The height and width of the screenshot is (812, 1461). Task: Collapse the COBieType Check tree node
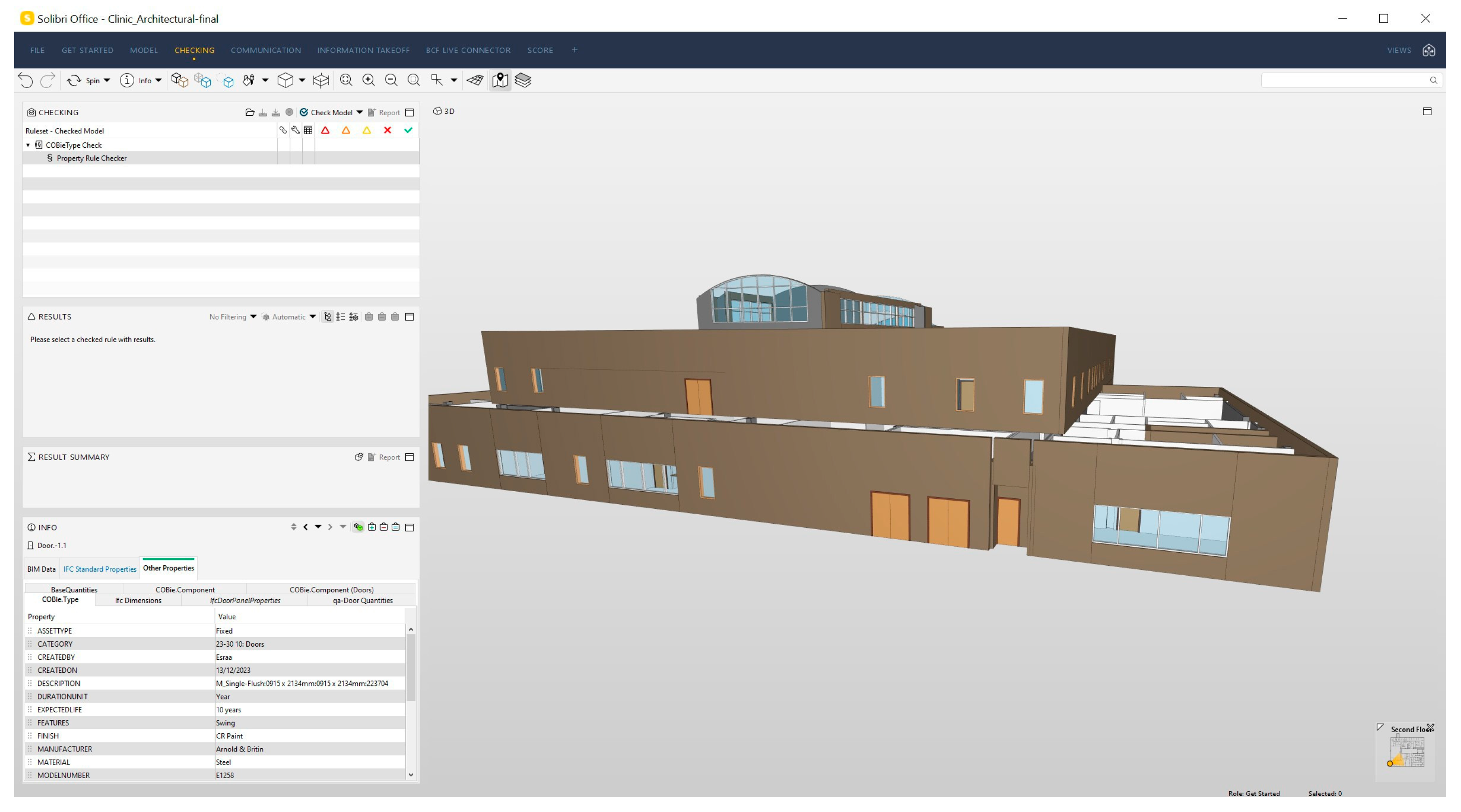28,145
